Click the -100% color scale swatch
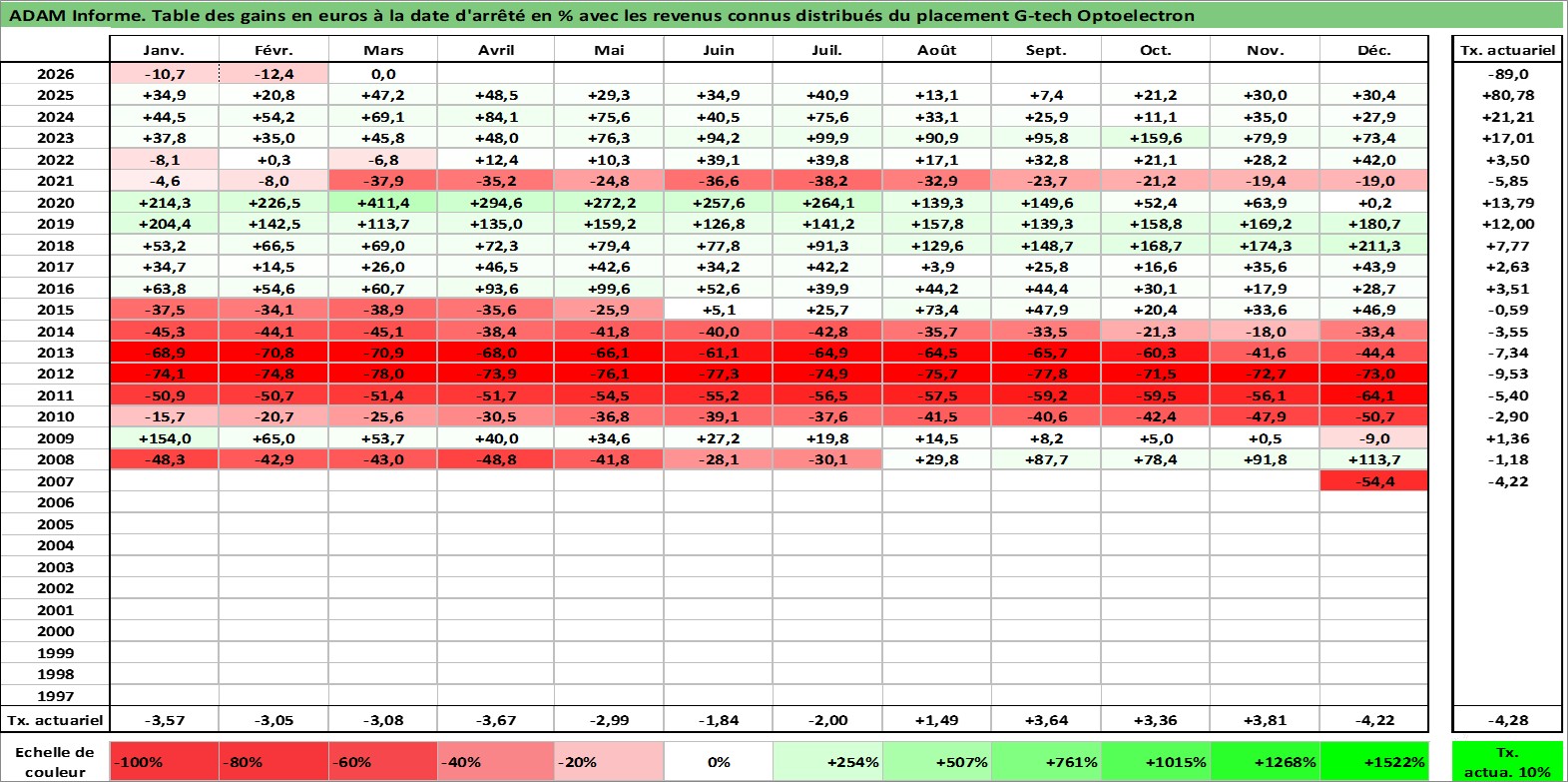1568x782 pixels. pyautogui.click(x=165, y=762)
